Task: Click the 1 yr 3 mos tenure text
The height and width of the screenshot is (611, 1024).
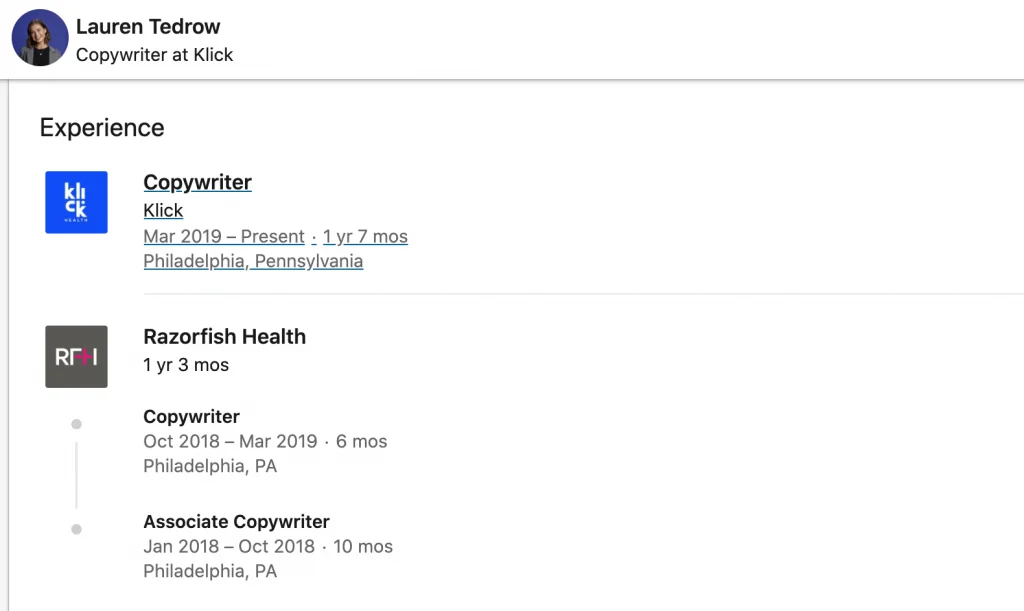Action: pos(186,365)
